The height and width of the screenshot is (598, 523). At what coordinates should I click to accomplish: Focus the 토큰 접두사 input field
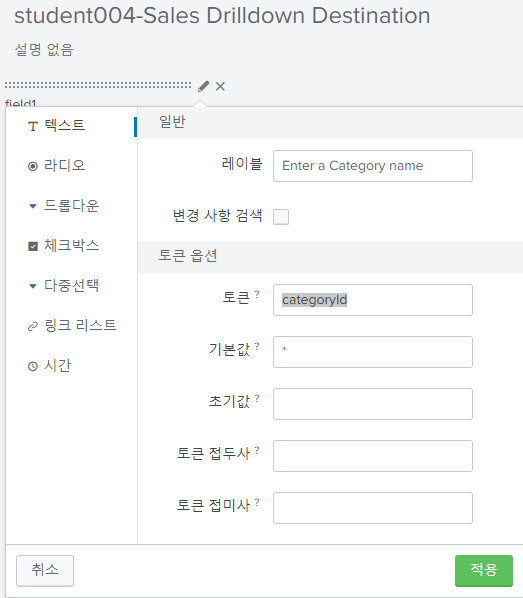(373, 456)
